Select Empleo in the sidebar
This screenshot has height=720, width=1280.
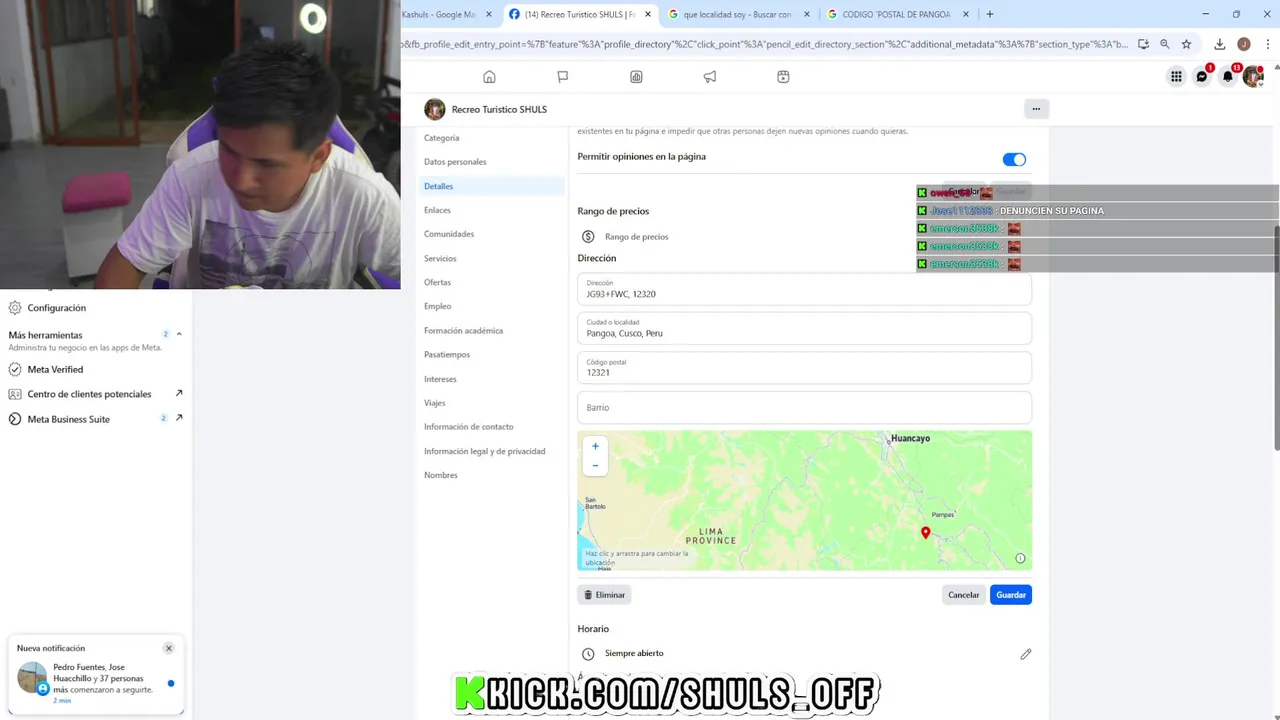click(437, 306)
